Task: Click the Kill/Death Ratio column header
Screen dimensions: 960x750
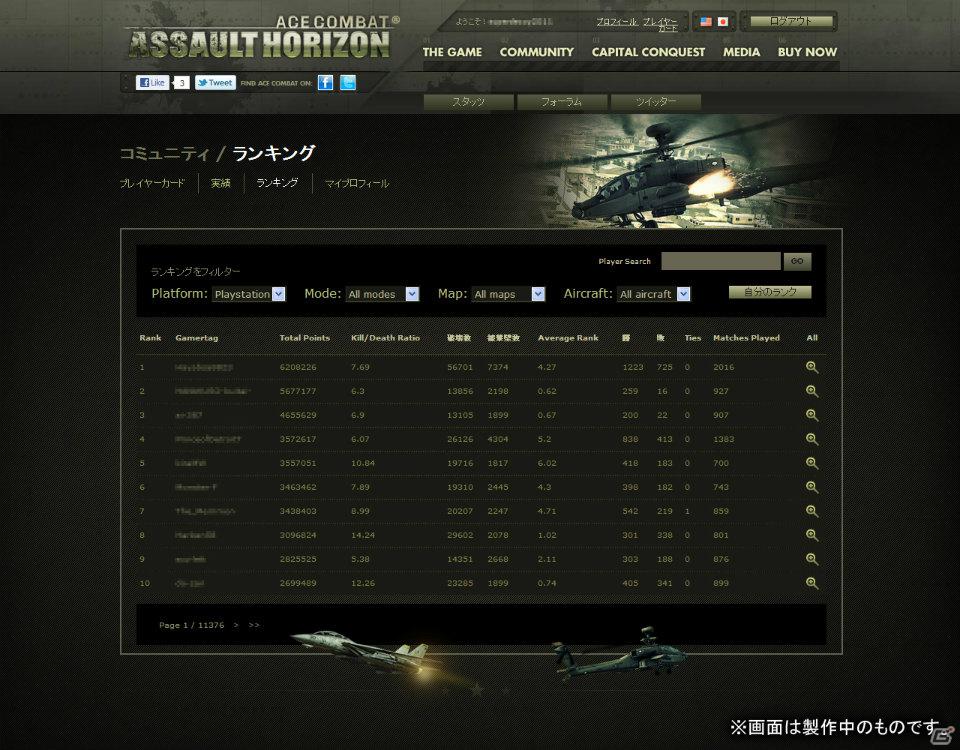Action: click(x=385, y=338)
